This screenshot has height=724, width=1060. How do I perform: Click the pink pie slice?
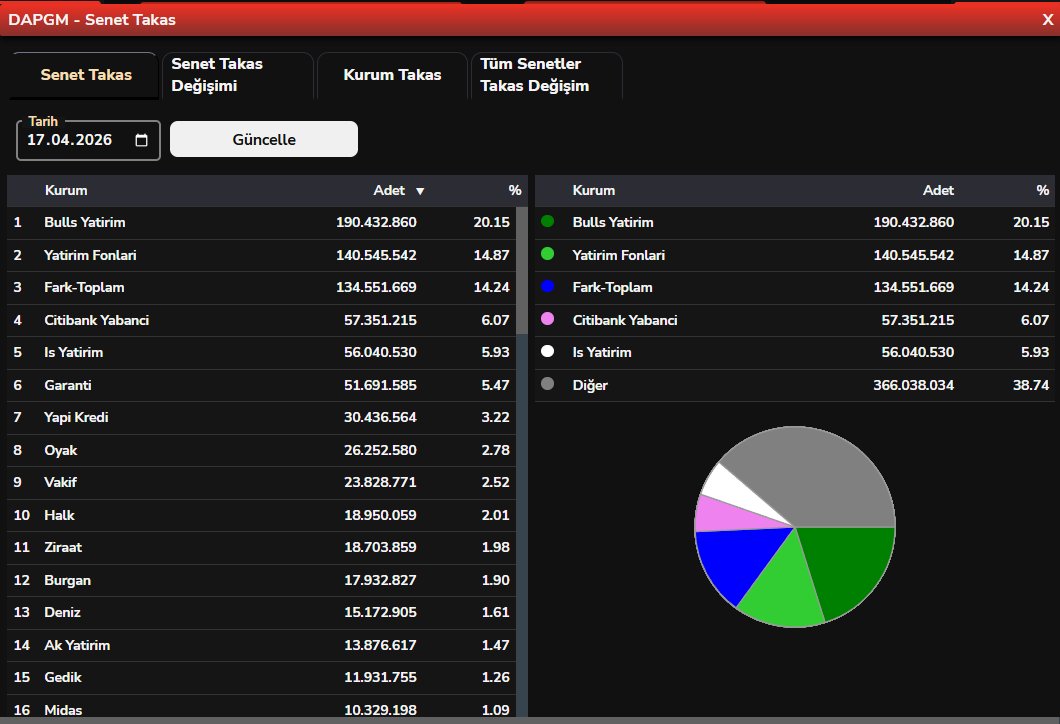pyautogui.click(x=727, y=515)
